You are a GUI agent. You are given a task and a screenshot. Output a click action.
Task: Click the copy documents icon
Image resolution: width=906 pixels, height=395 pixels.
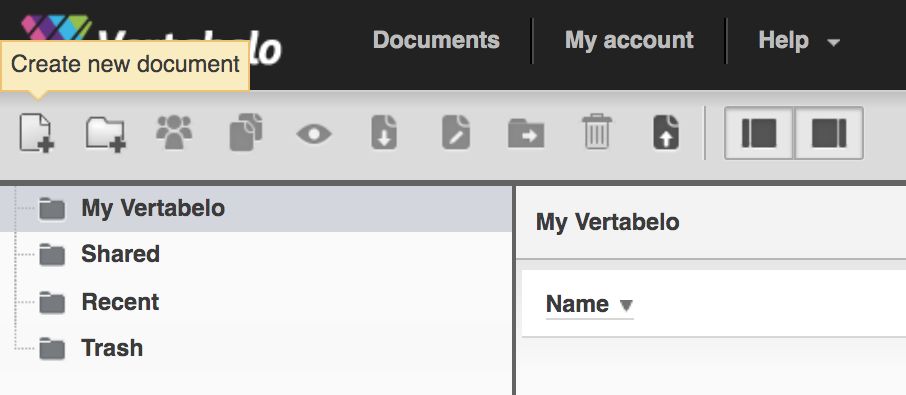point(246,133)
